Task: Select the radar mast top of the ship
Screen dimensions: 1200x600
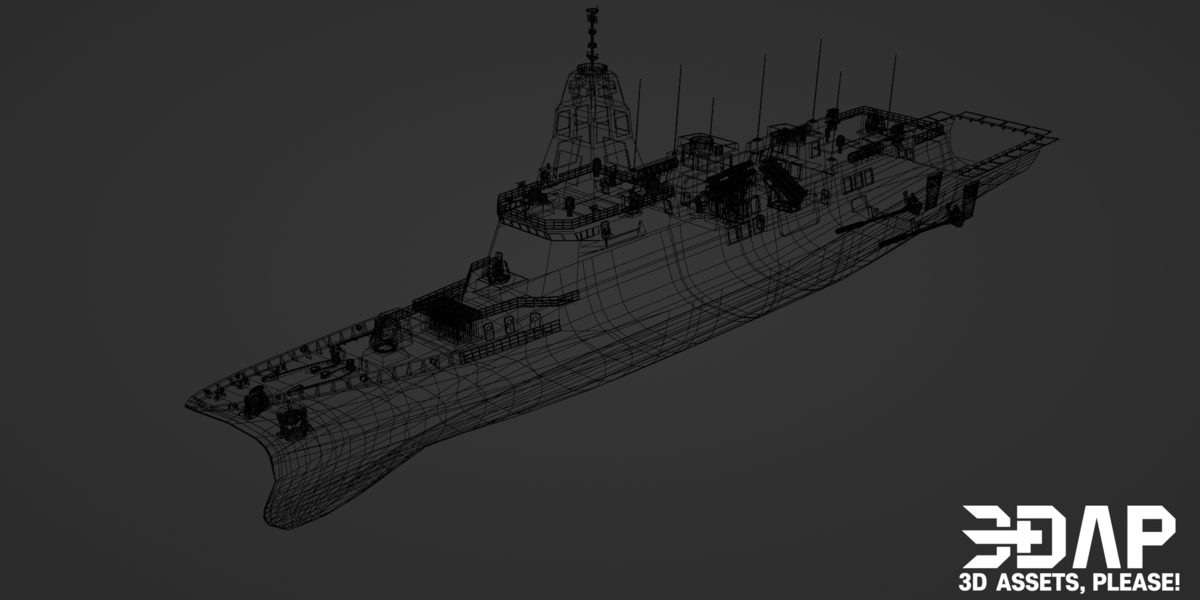Action: point(592,35)
